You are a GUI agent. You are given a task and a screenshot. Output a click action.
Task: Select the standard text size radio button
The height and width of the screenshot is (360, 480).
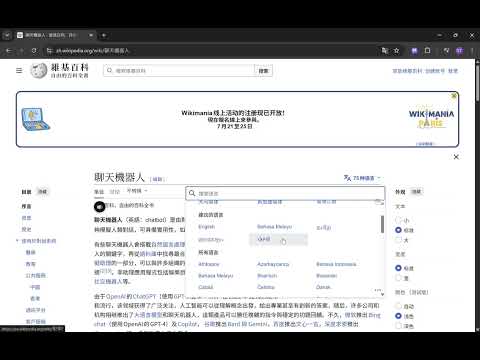(398, 230)
